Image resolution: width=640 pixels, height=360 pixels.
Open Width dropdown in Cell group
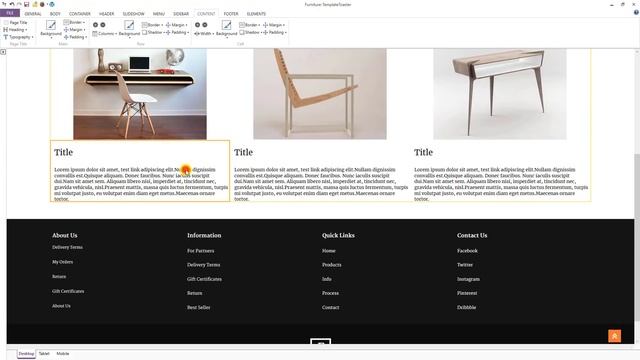click(x=204, y=33)
